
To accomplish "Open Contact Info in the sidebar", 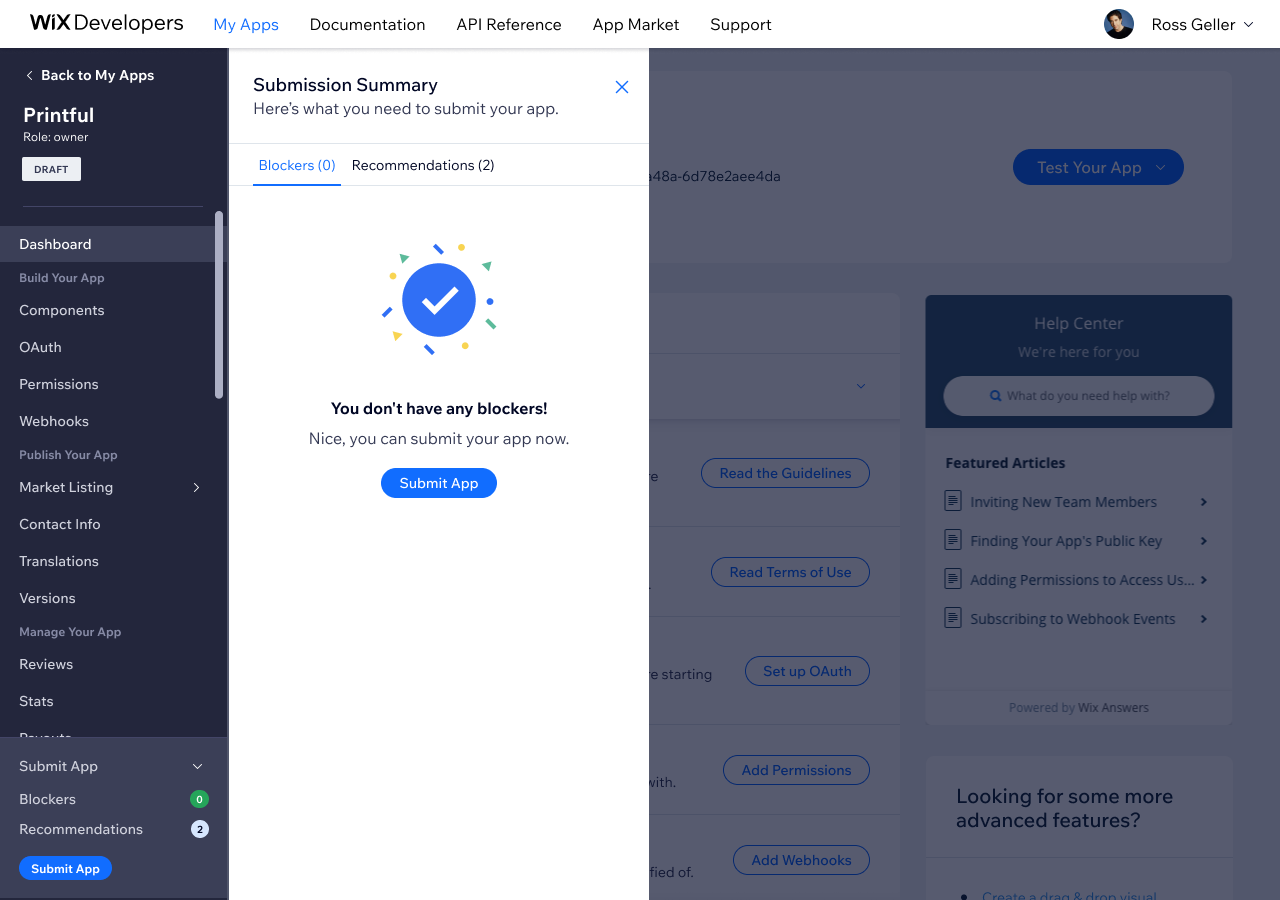I will pos(60,524).
